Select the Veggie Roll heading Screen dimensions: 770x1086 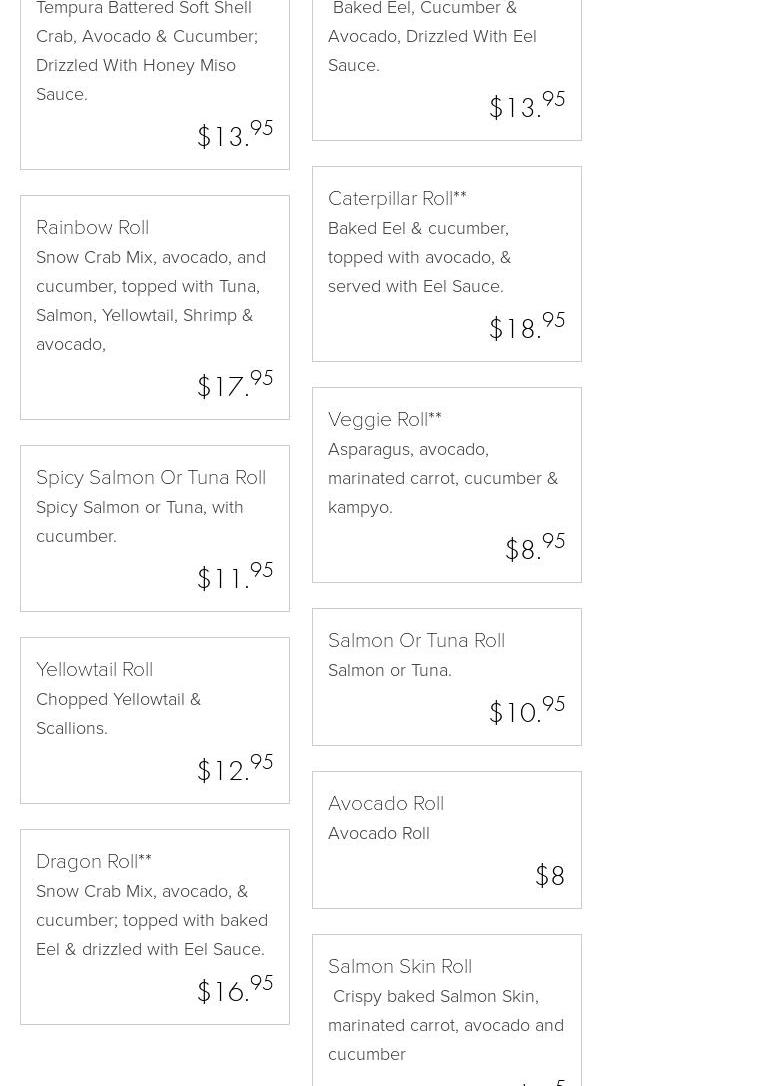384,420
